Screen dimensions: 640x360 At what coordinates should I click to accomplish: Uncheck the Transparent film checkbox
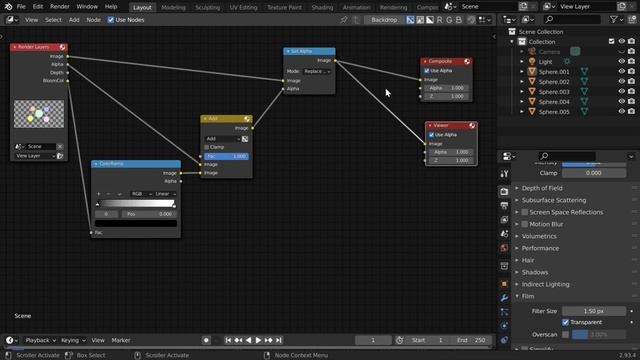click(565, 322)
